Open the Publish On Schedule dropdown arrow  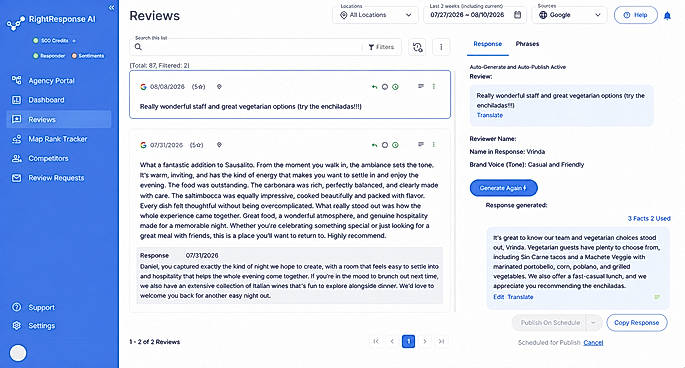(594, 323)
